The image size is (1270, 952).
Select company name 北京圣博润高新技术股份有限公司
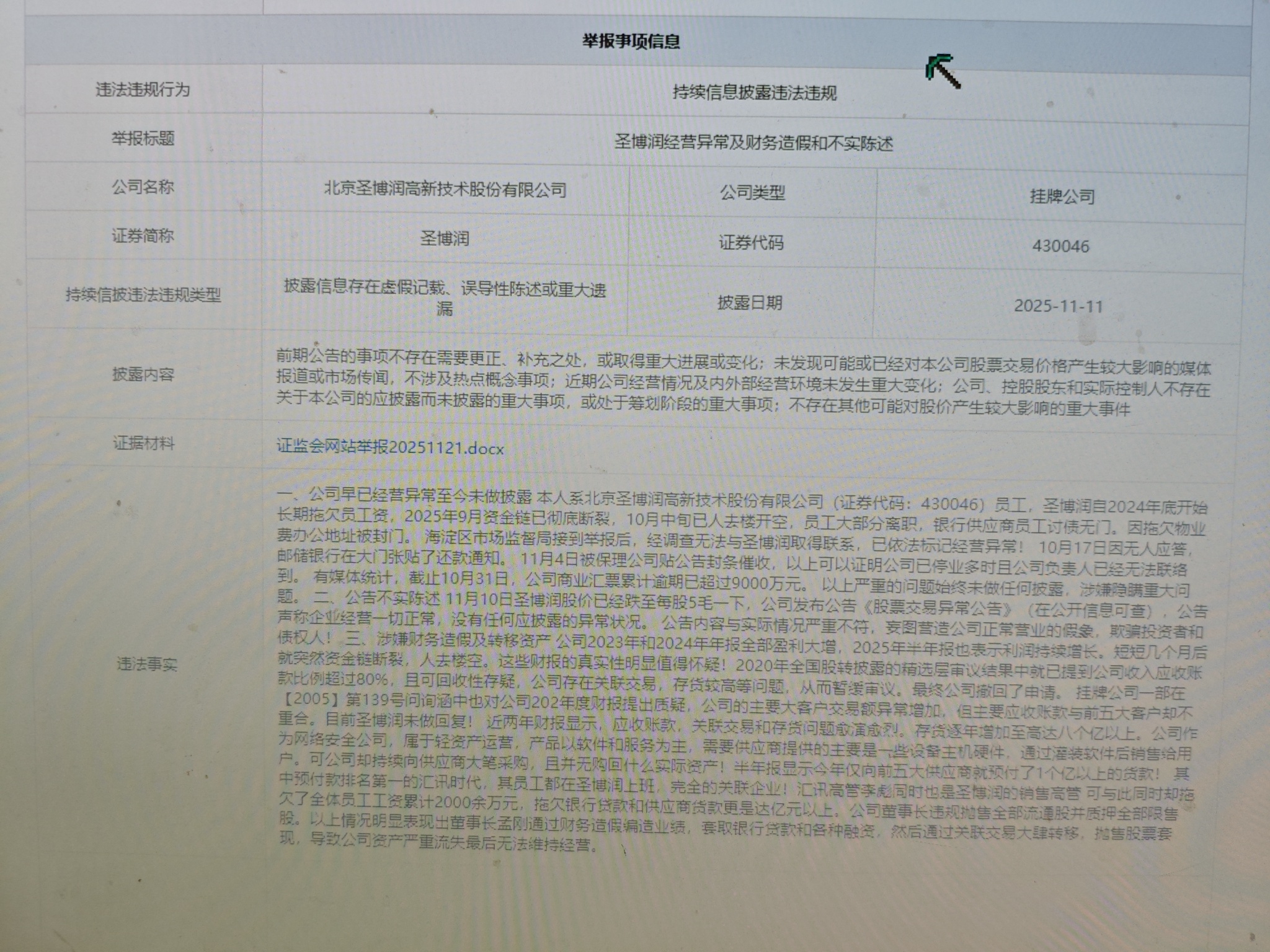[x=445, y=190]
